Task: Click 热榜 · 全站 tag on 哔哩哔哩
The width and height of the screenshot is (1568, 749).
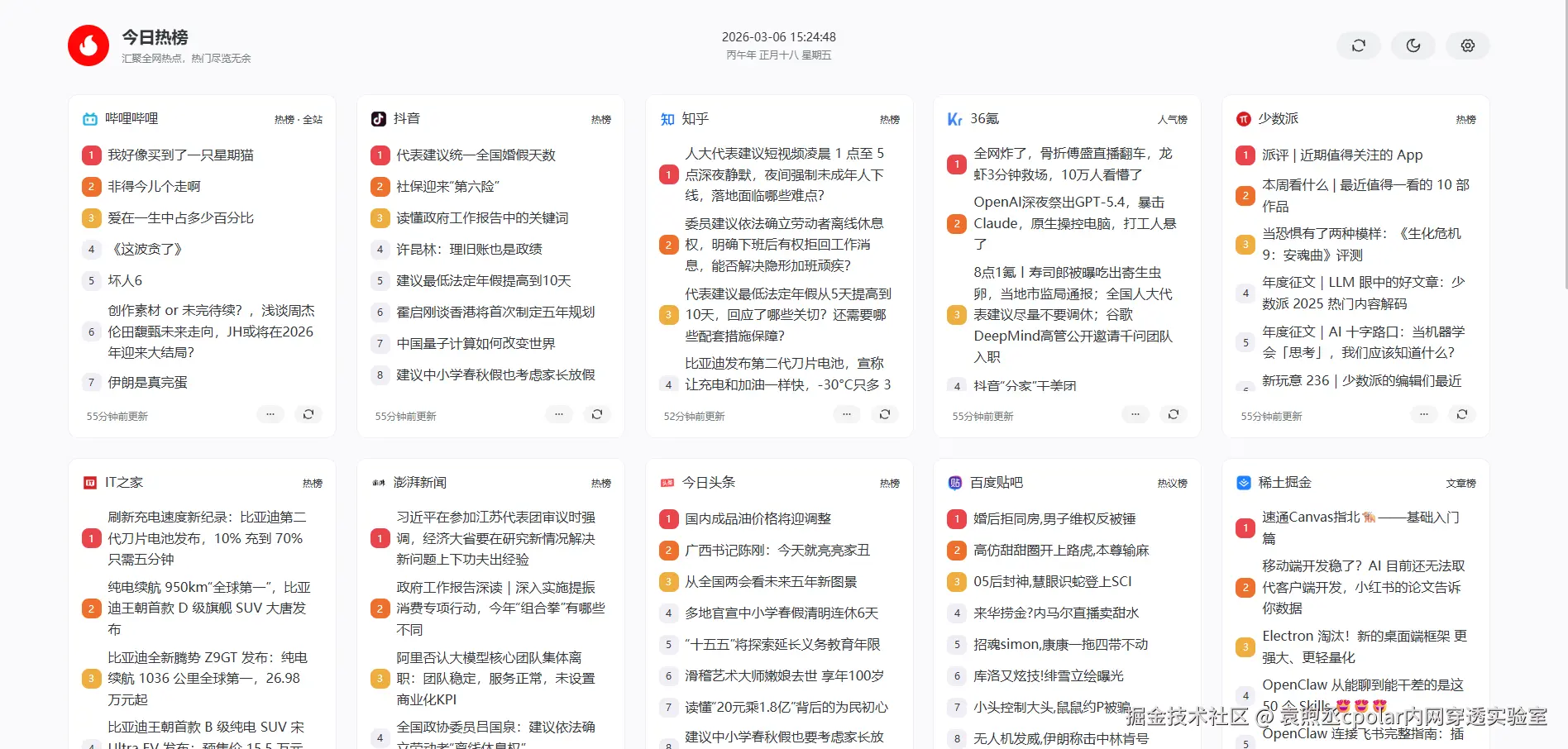Action: [x=299, y=120]
